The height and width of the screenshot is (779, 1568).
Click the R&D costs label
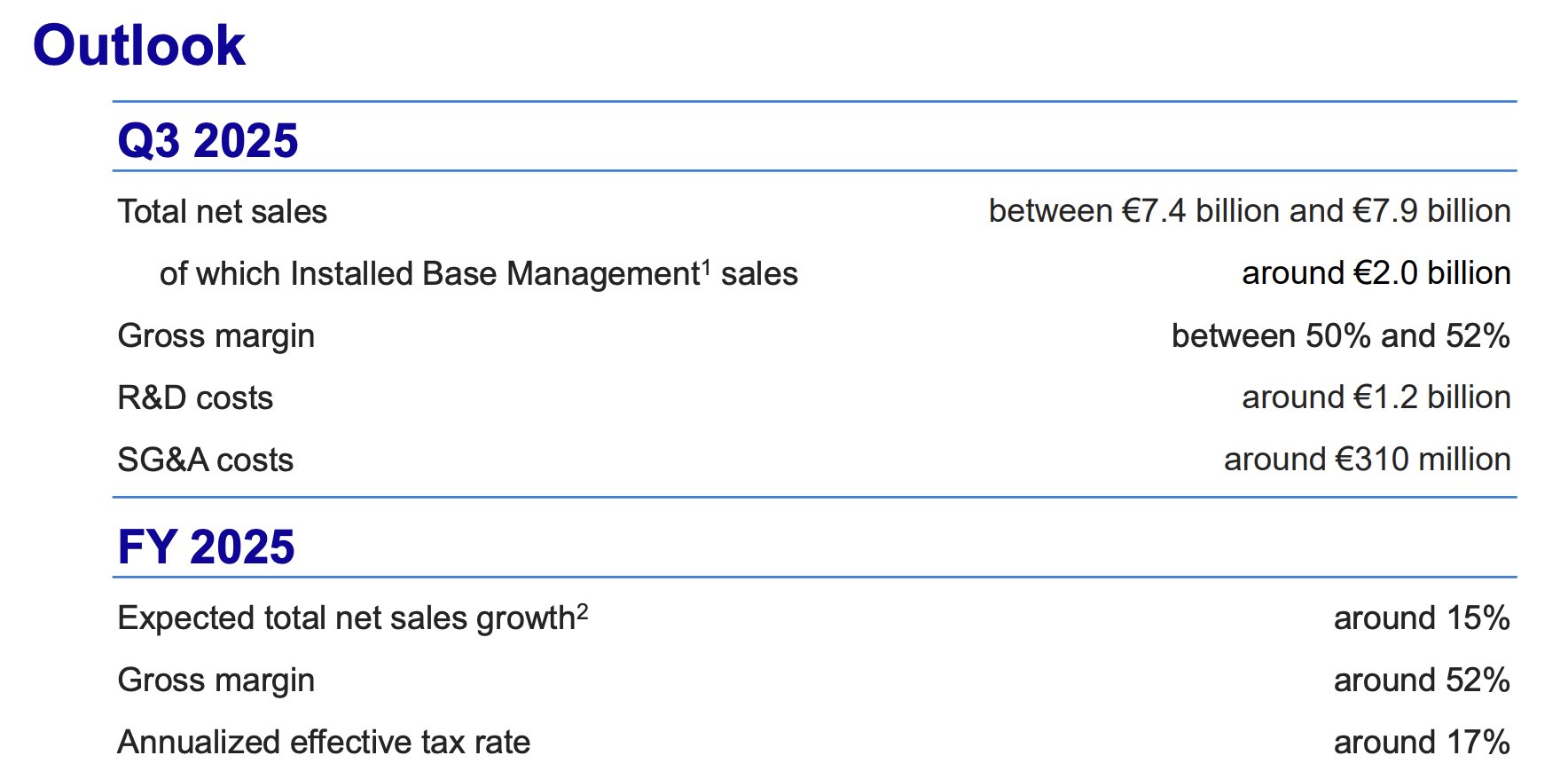pos(195,398)
